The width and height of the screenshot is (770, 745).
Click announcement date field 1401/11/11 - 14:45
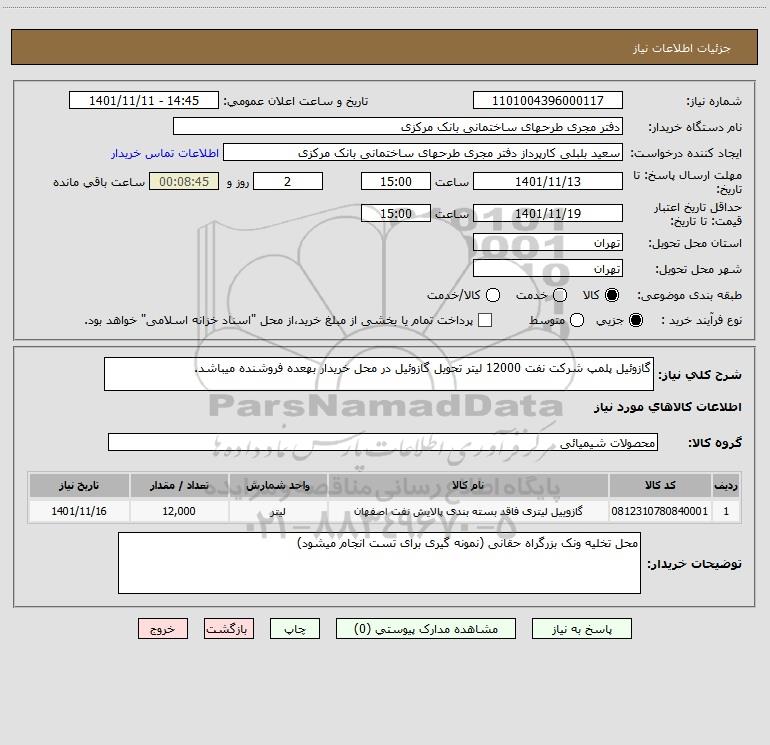click(x=144, y=100)
